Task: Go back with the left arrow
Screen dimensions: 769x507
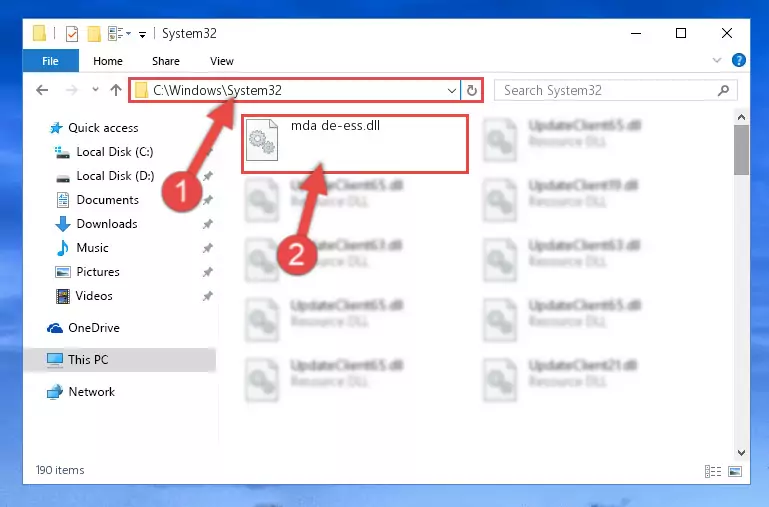Action: (x=42, y=90)
